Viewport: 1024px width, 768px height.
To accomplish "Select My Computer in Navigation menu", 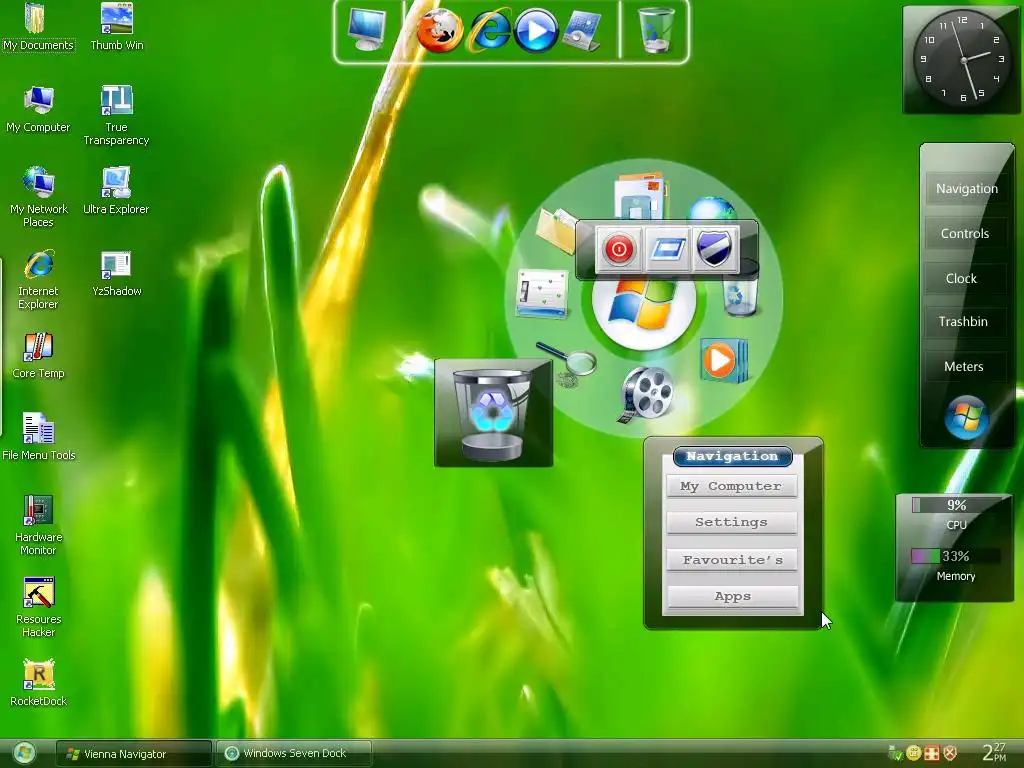I will tap(731, 487).
